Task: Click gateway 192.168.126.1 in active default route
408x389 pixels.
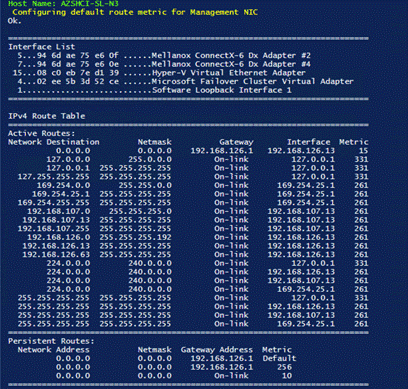Action: (x=222, y=151)
